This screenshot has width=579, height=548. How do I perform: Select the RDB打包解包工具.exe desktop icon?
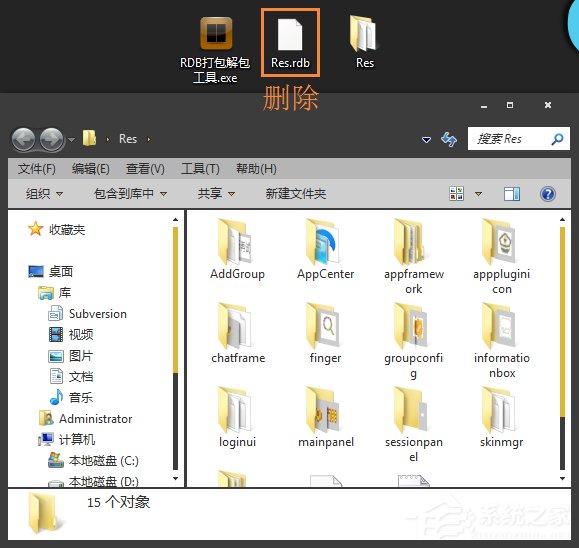pos(216,50)
